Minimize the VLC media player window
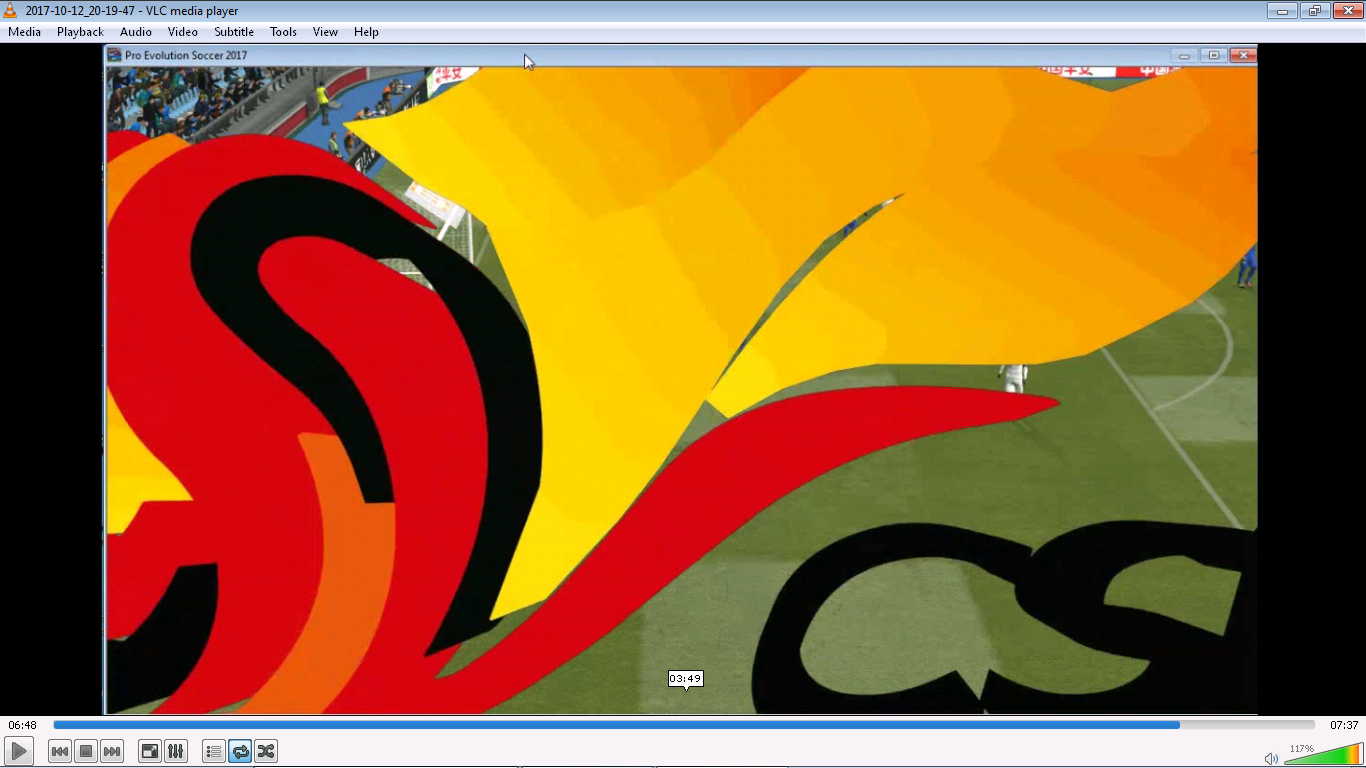This screenshot has width=1366, height=768. [x=1282, y=10]
